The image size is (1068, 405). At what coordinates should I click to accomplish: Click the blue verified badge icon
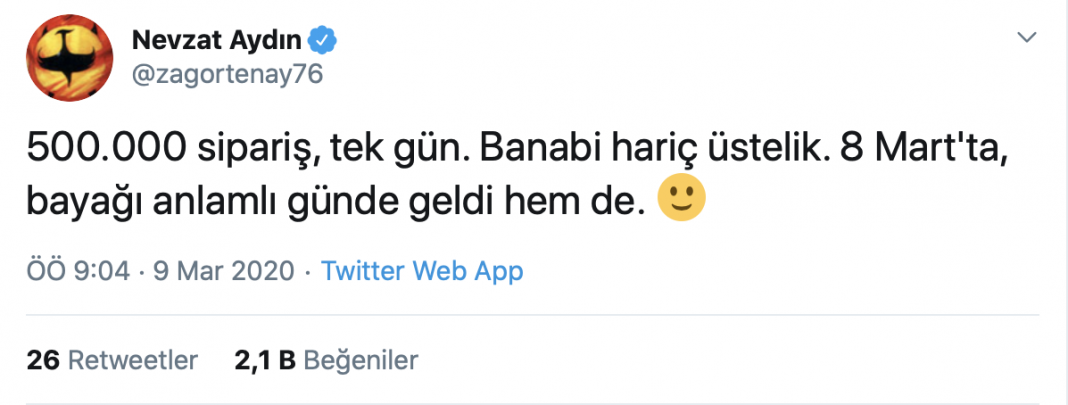click(322, 42)
